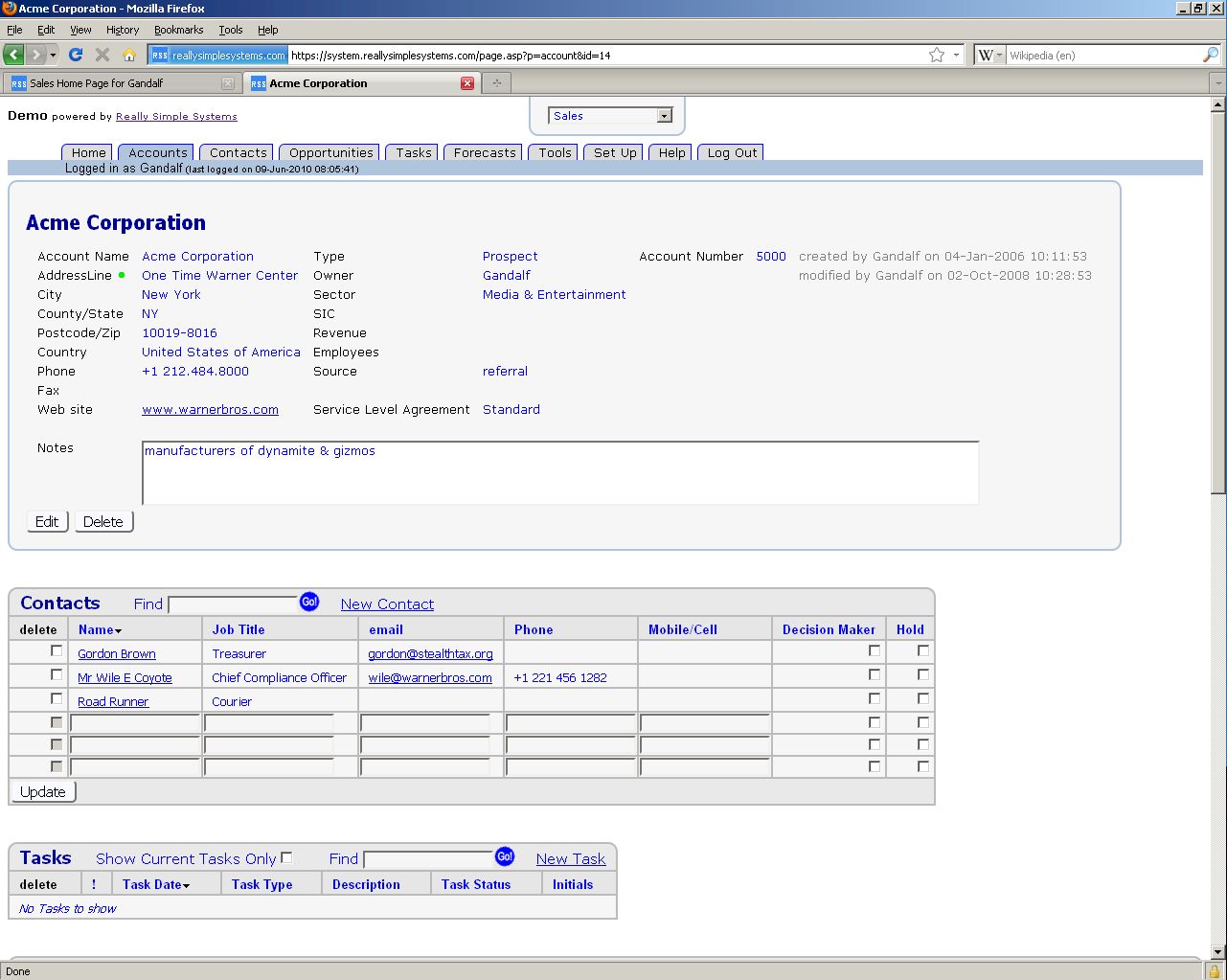
Task: Tick the delete checkbox for Road Runner
Action: [57, 698]
